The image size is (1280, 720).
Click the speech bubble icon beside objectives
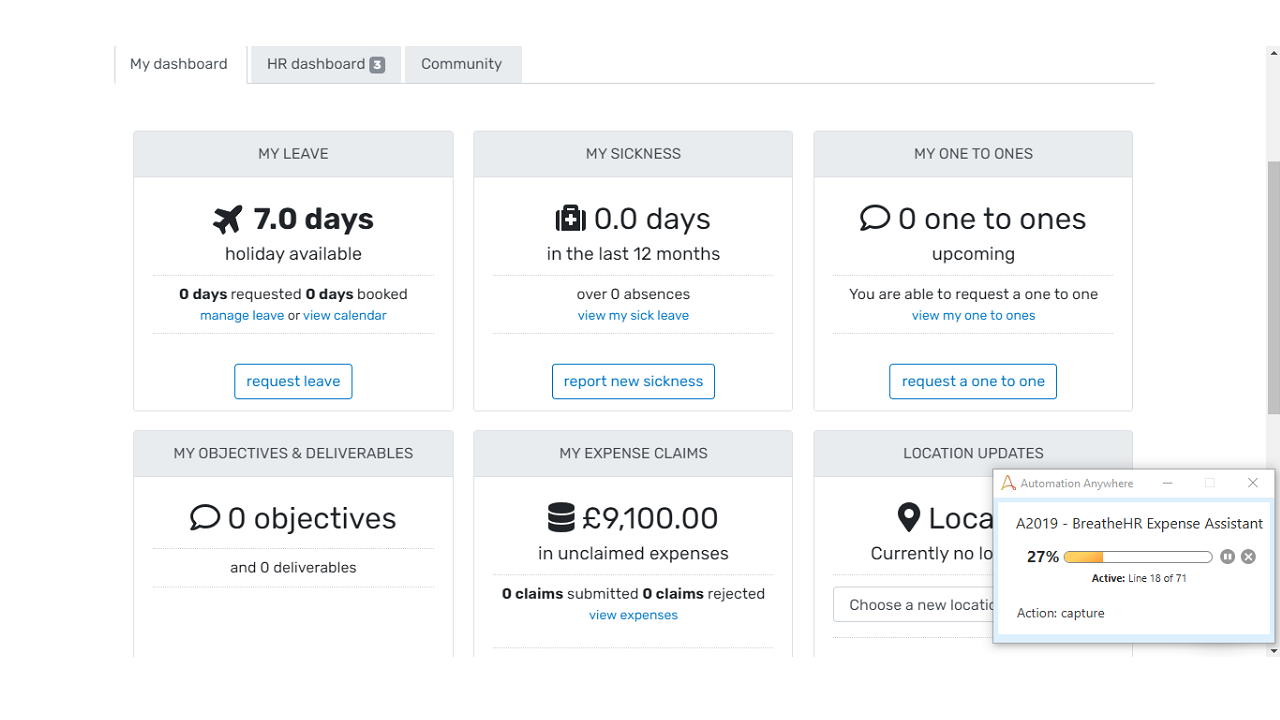tap(204, 518)
